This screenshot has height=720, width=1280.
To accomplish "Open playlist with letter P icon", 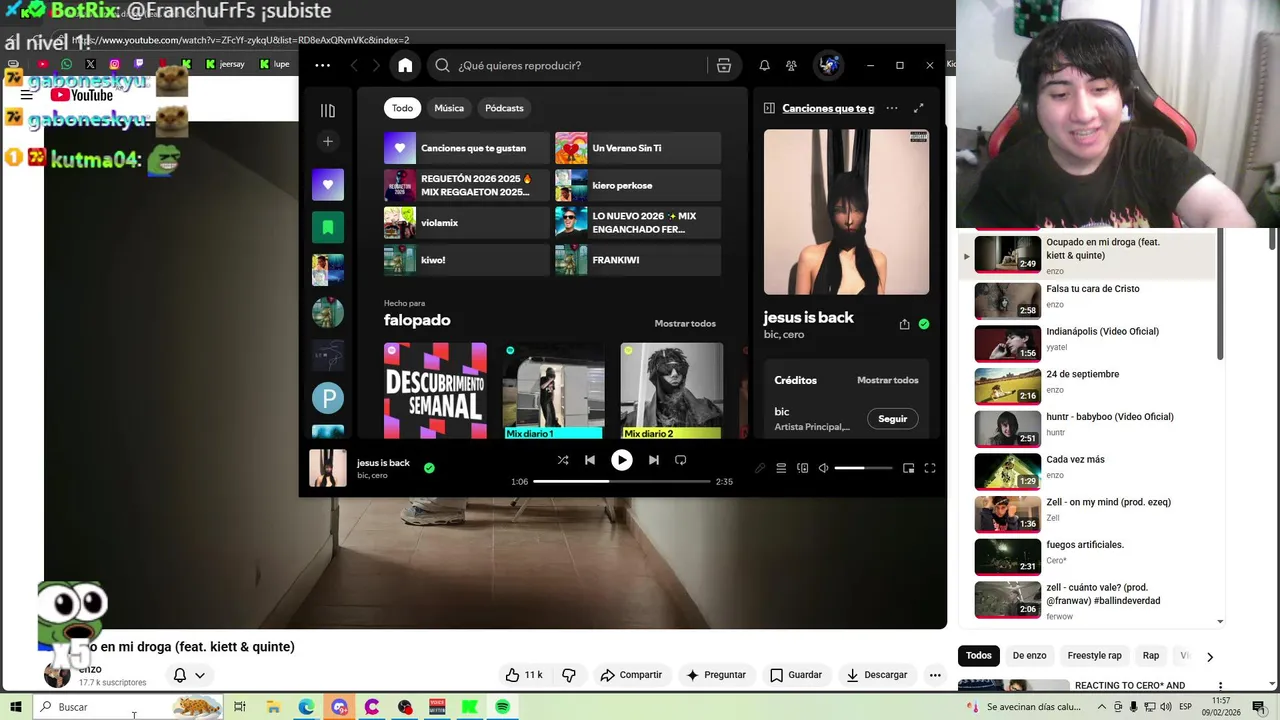I will [x=328, y=398].
